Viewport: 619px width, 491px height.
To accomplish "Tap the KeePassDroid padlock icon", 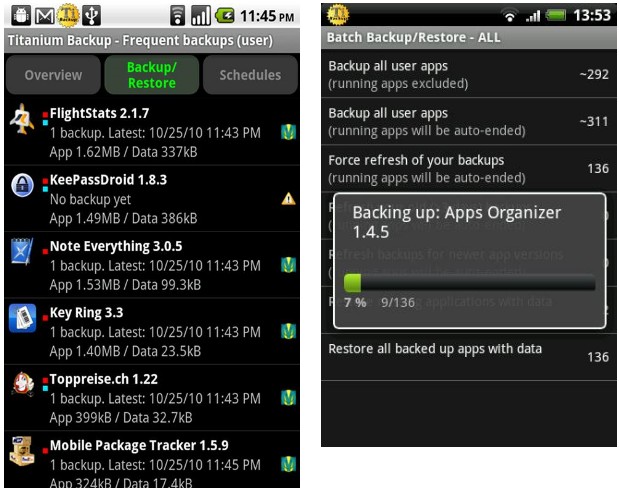I will click(x=23, y=185).
